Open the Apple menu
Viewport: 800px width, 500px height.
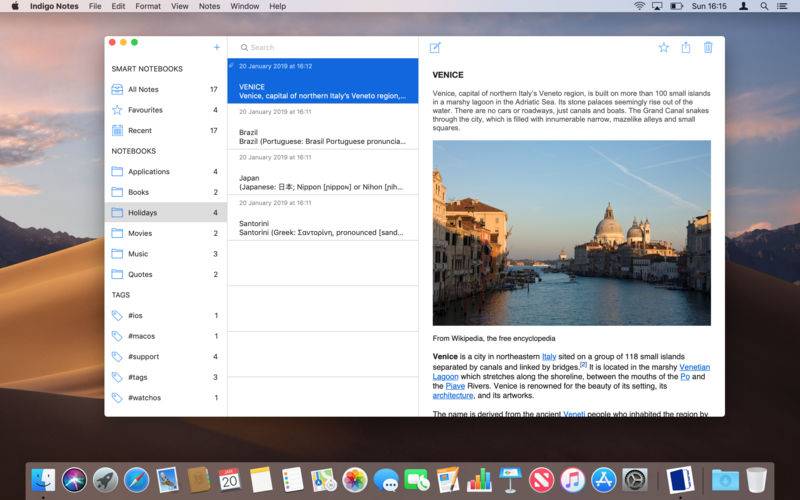point(15,6)
